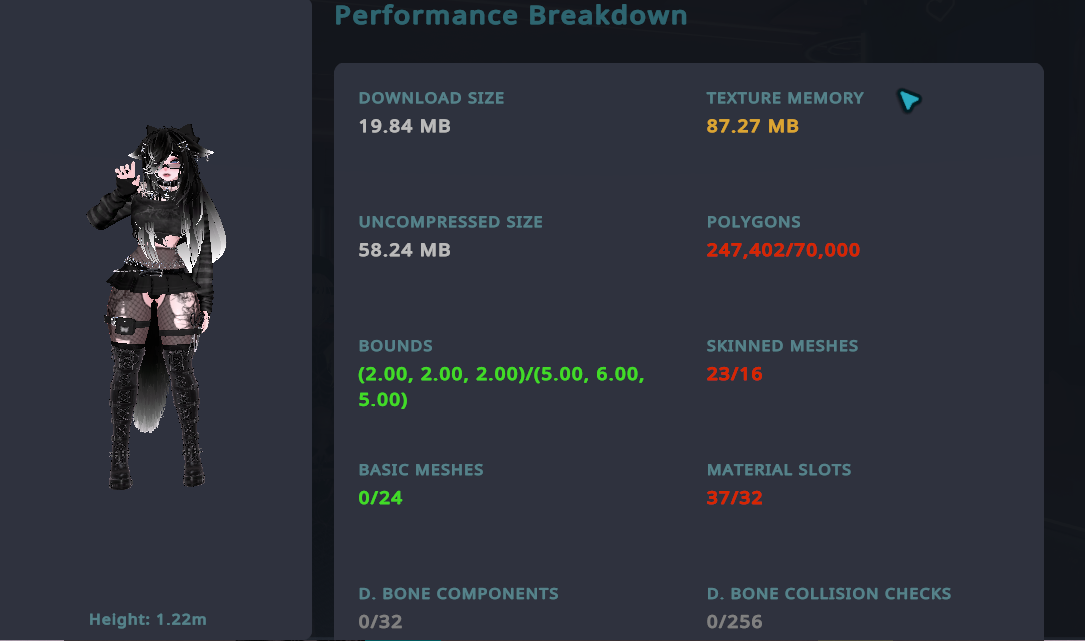Select the D. Bone Components label

point(458,594)
